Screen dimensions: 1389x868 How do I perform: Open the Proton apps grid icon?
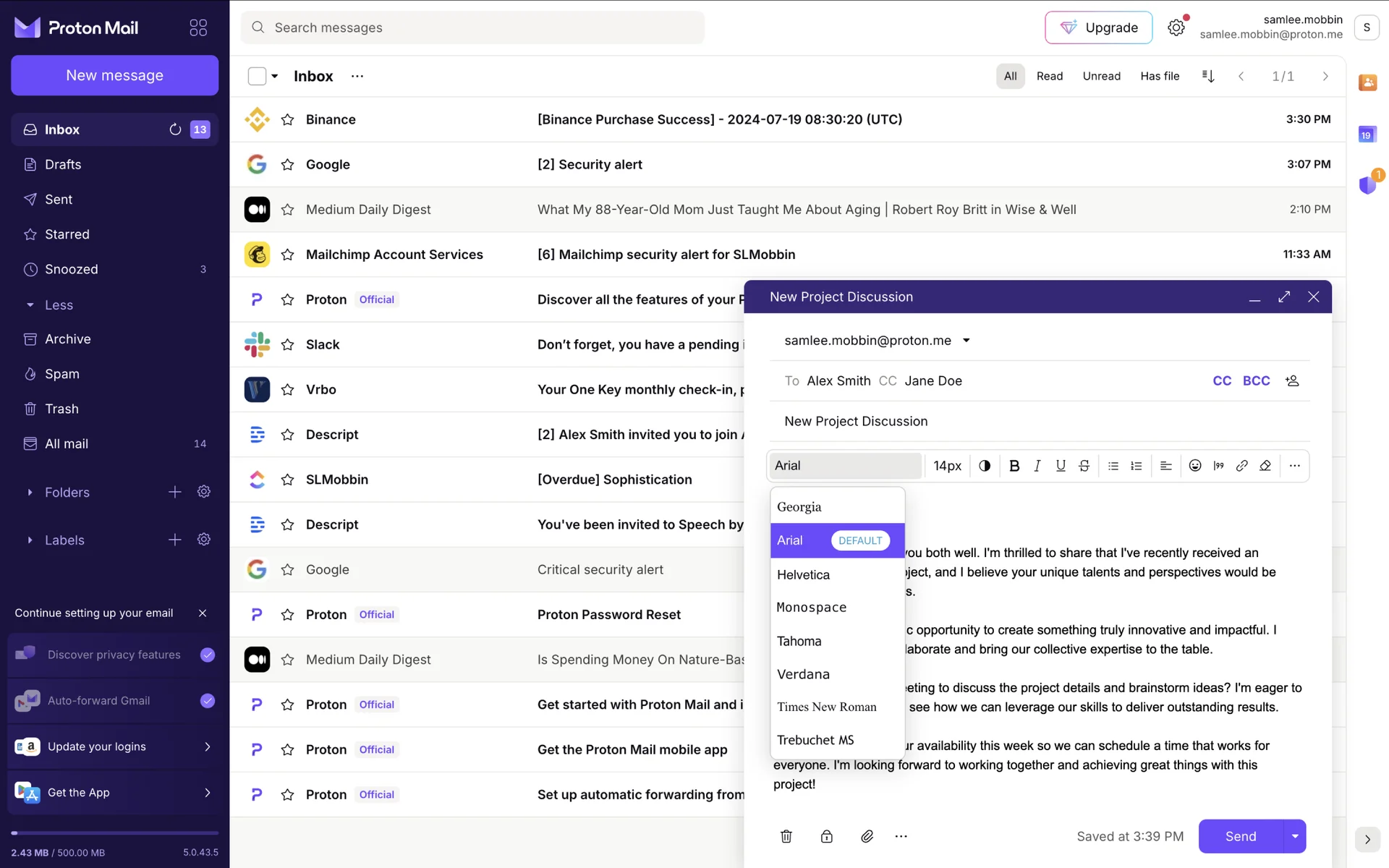coord(198,27)
